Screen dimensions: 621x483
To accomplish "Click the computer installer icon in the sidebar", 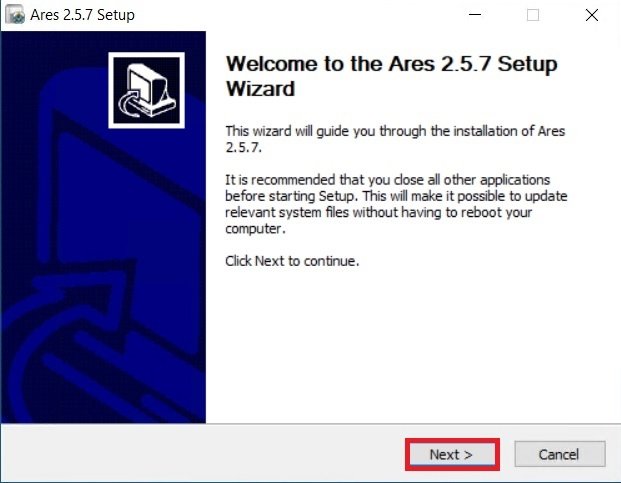I will 147,90.
